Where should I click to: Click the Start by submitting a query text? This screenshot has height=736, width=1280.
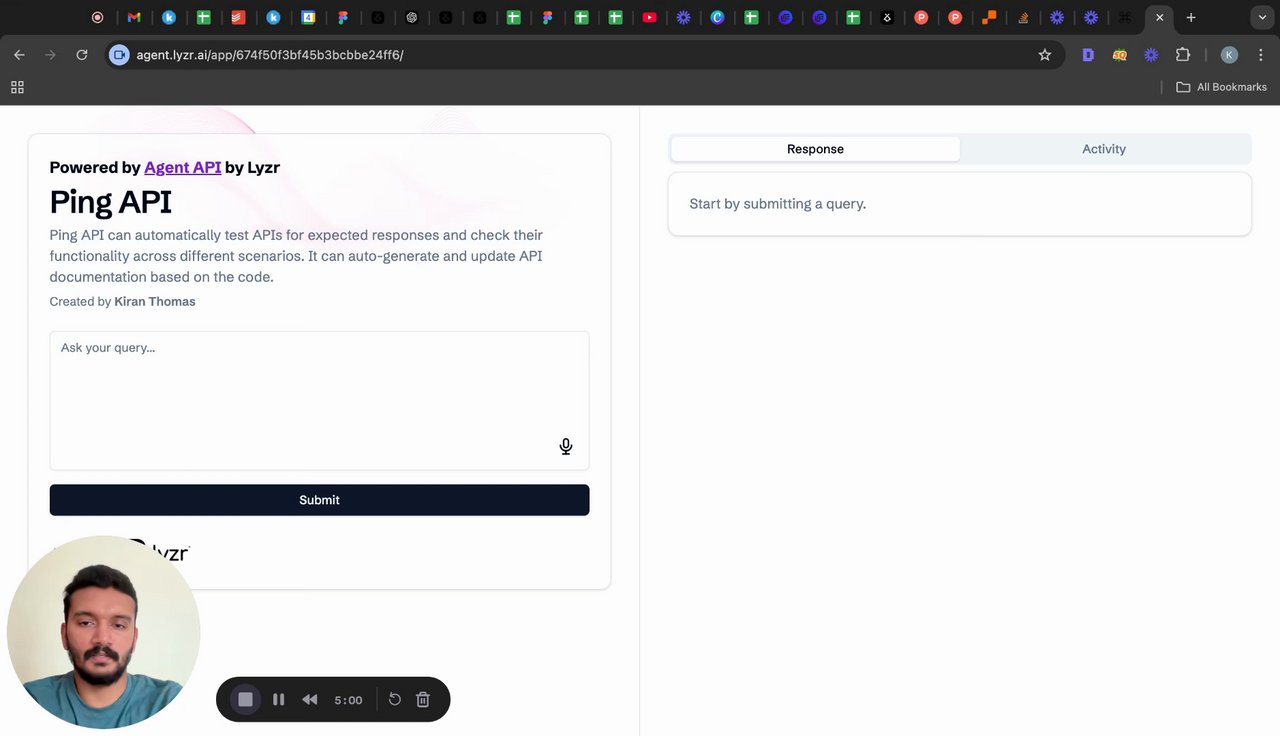pos(777,204)
